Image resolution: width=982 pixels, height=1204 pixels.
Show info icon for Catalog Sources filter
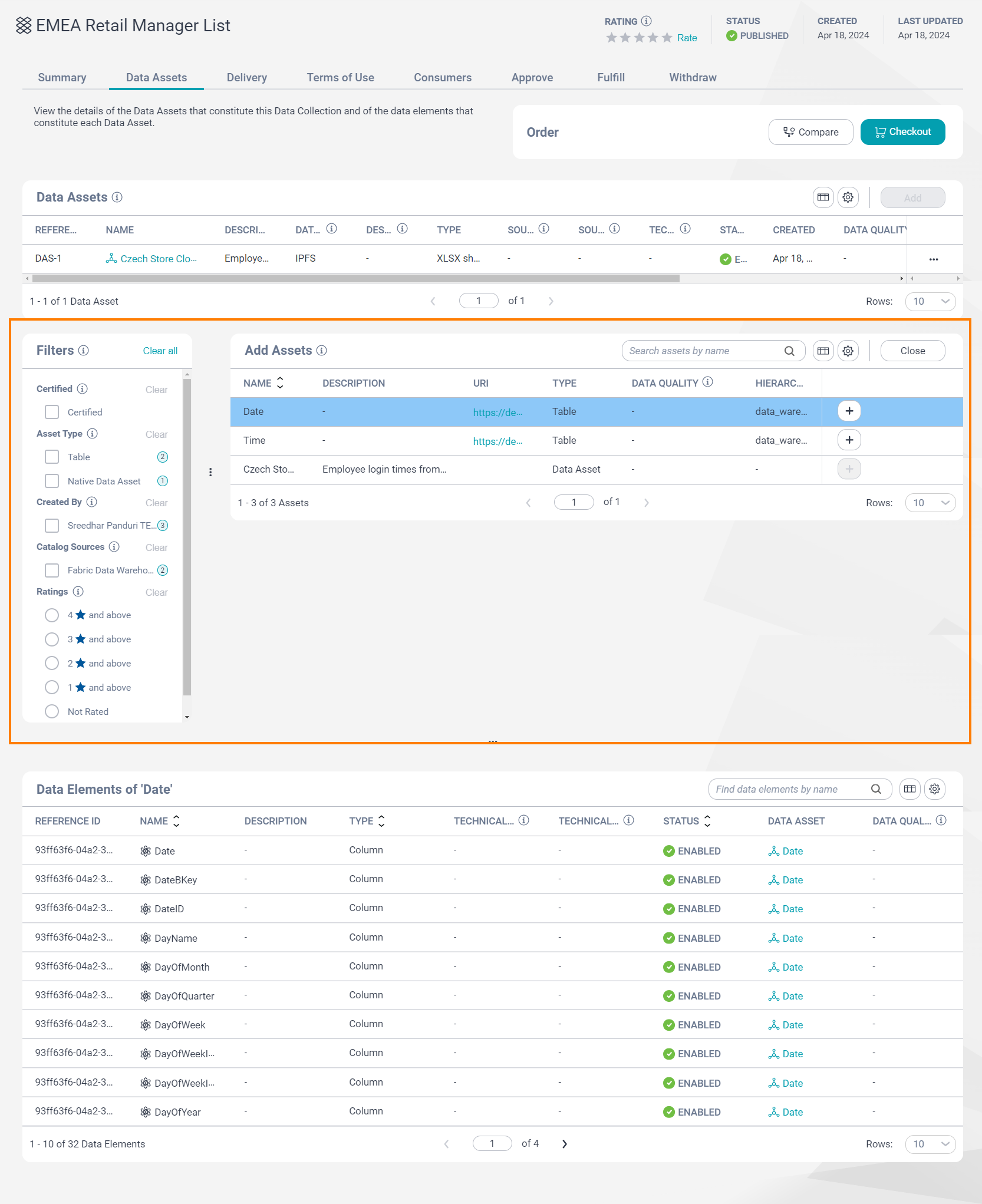114,547
